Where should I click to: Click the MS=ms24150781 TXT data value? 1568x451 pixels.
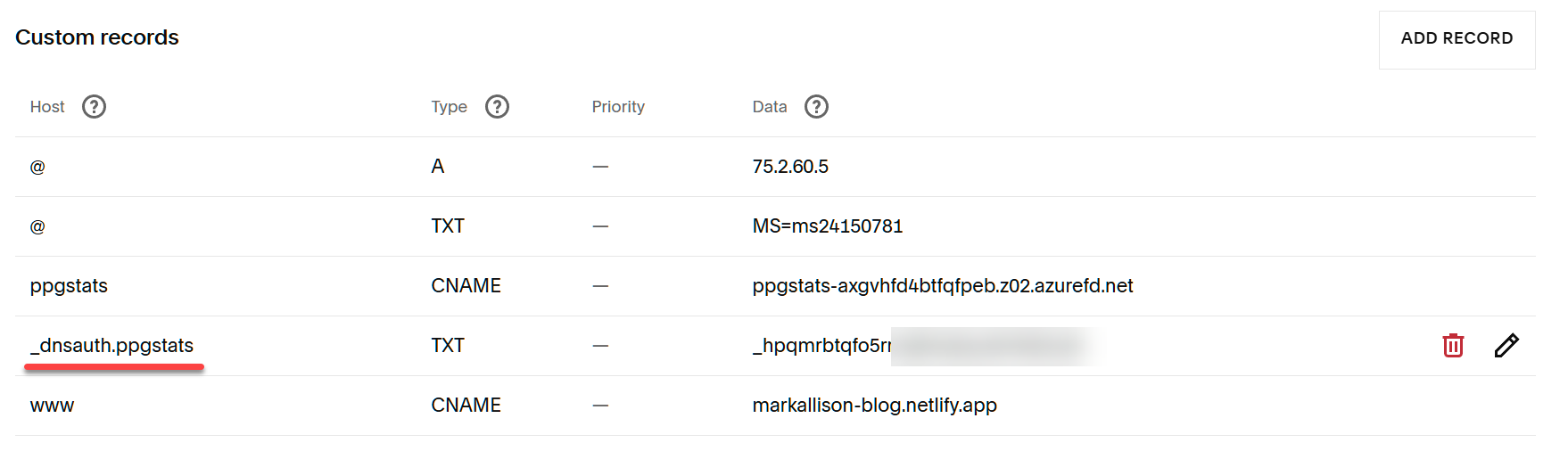828,226
